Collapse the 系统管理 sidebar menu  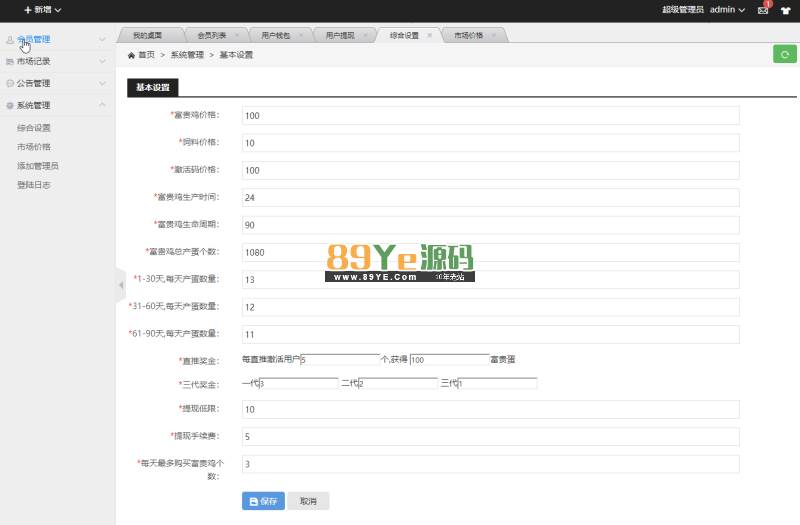58,105
